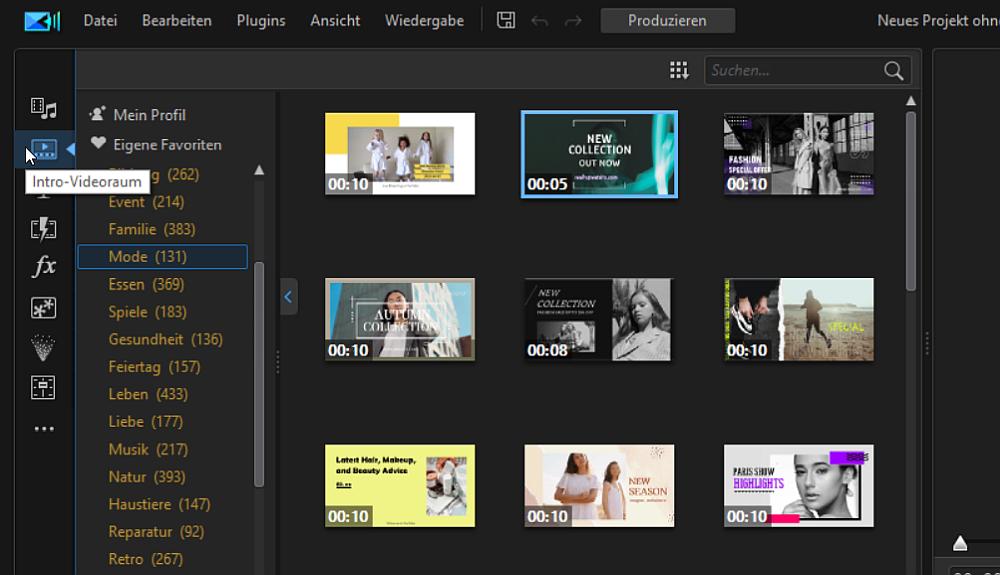The width and height of the screenshot is (1000, 575).
Task: Save project with floppy disk icon
Action: click(x=506, y=20)
